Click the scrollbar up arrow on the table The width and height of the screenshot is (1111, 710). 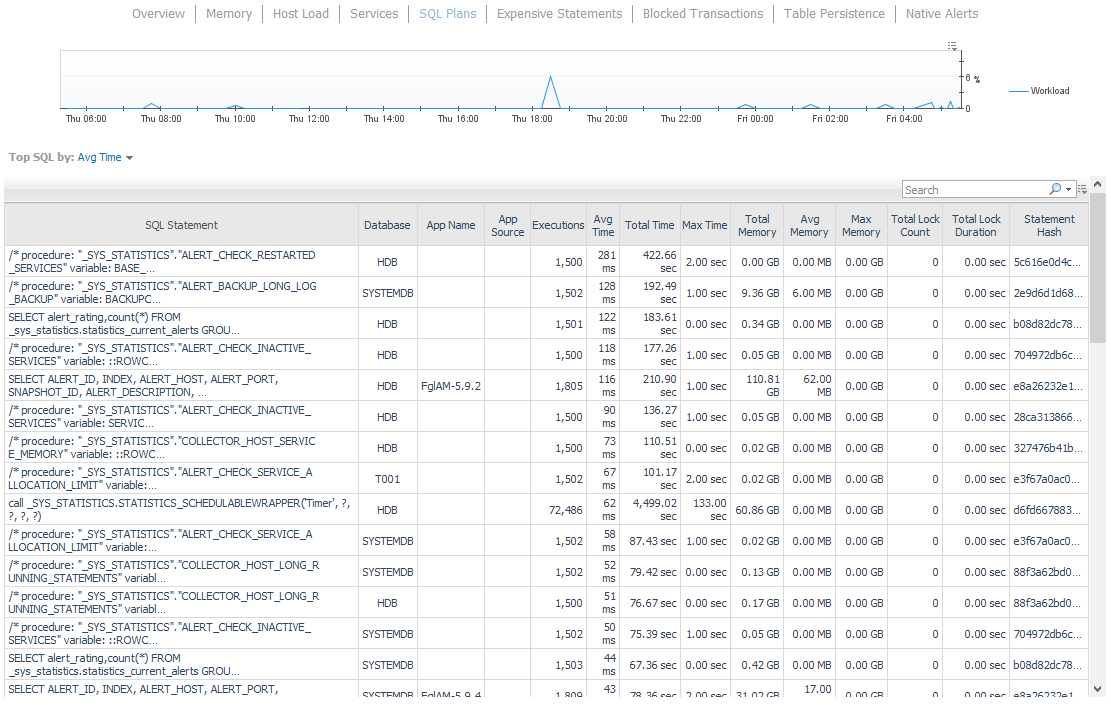coord(1097,185)
